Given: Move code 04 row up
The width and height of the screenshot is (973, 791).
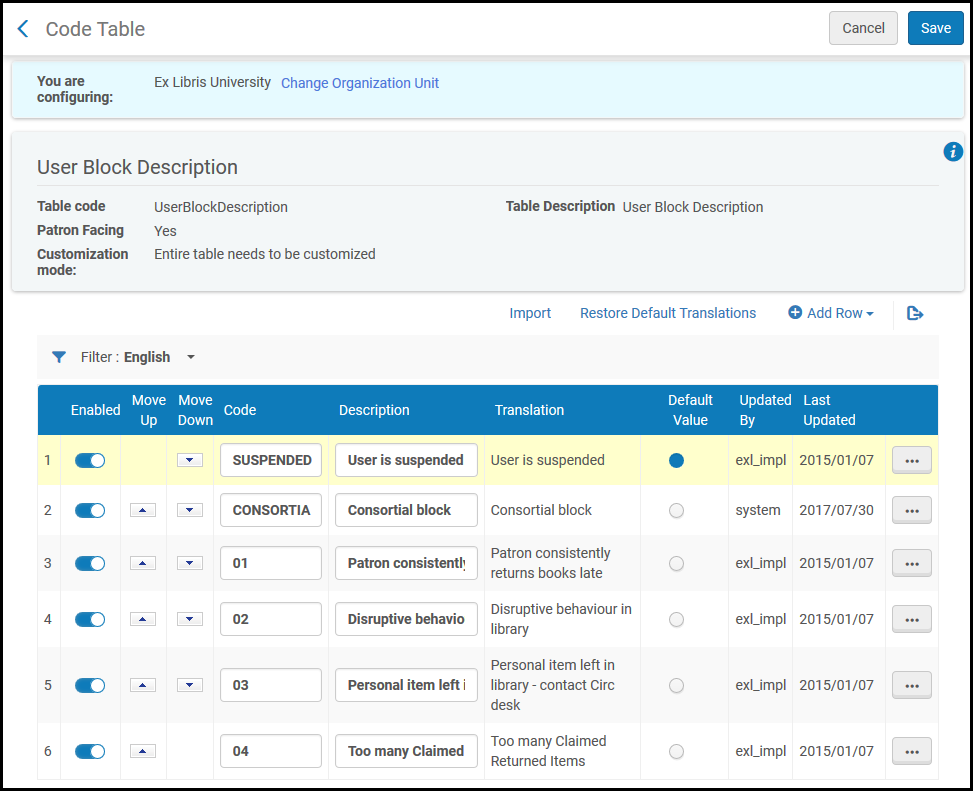Looking at the screenshot, I should click(x=143, y=751).
